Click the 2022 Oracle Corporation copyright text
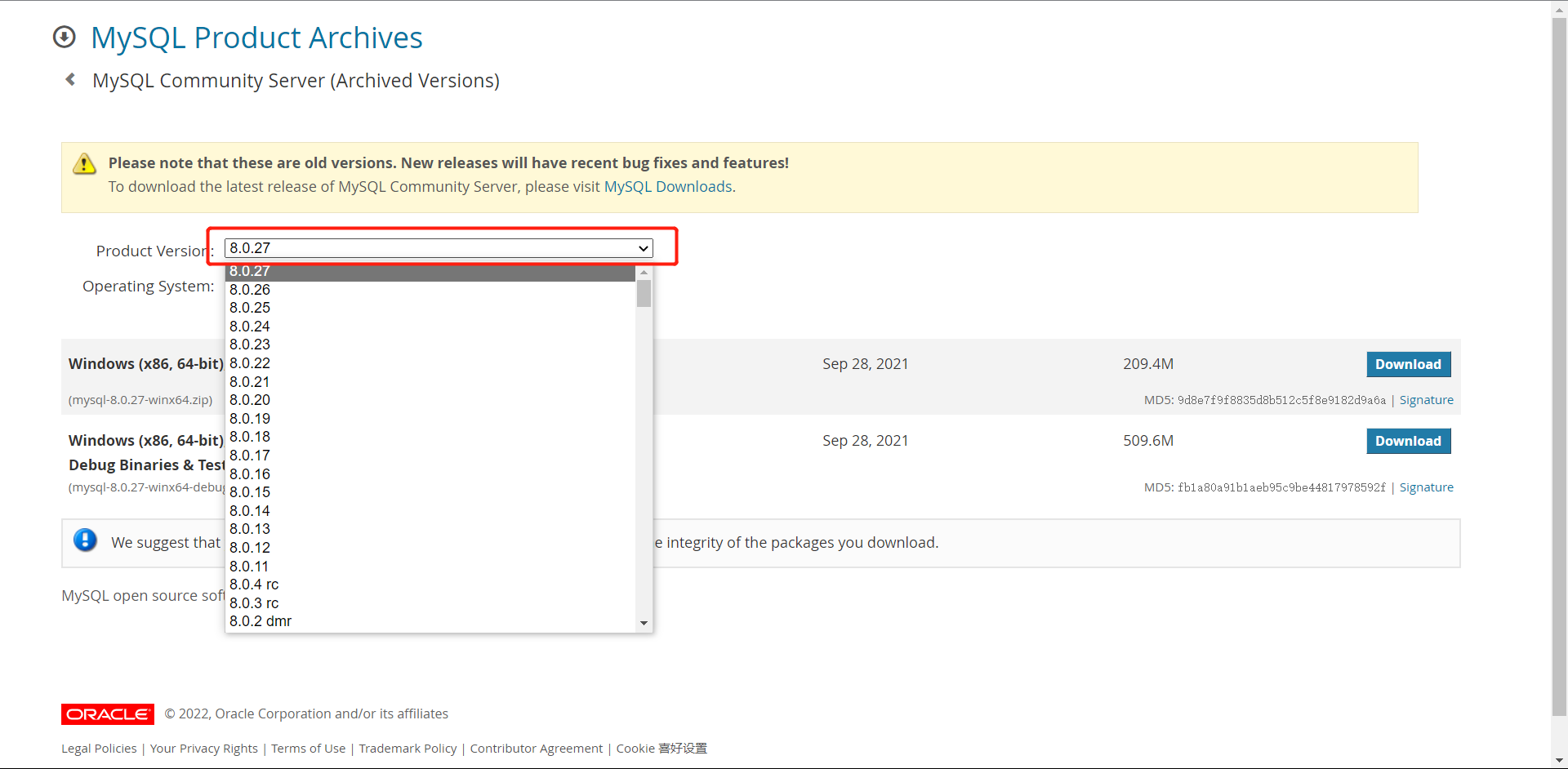 (x=306, y=713)
